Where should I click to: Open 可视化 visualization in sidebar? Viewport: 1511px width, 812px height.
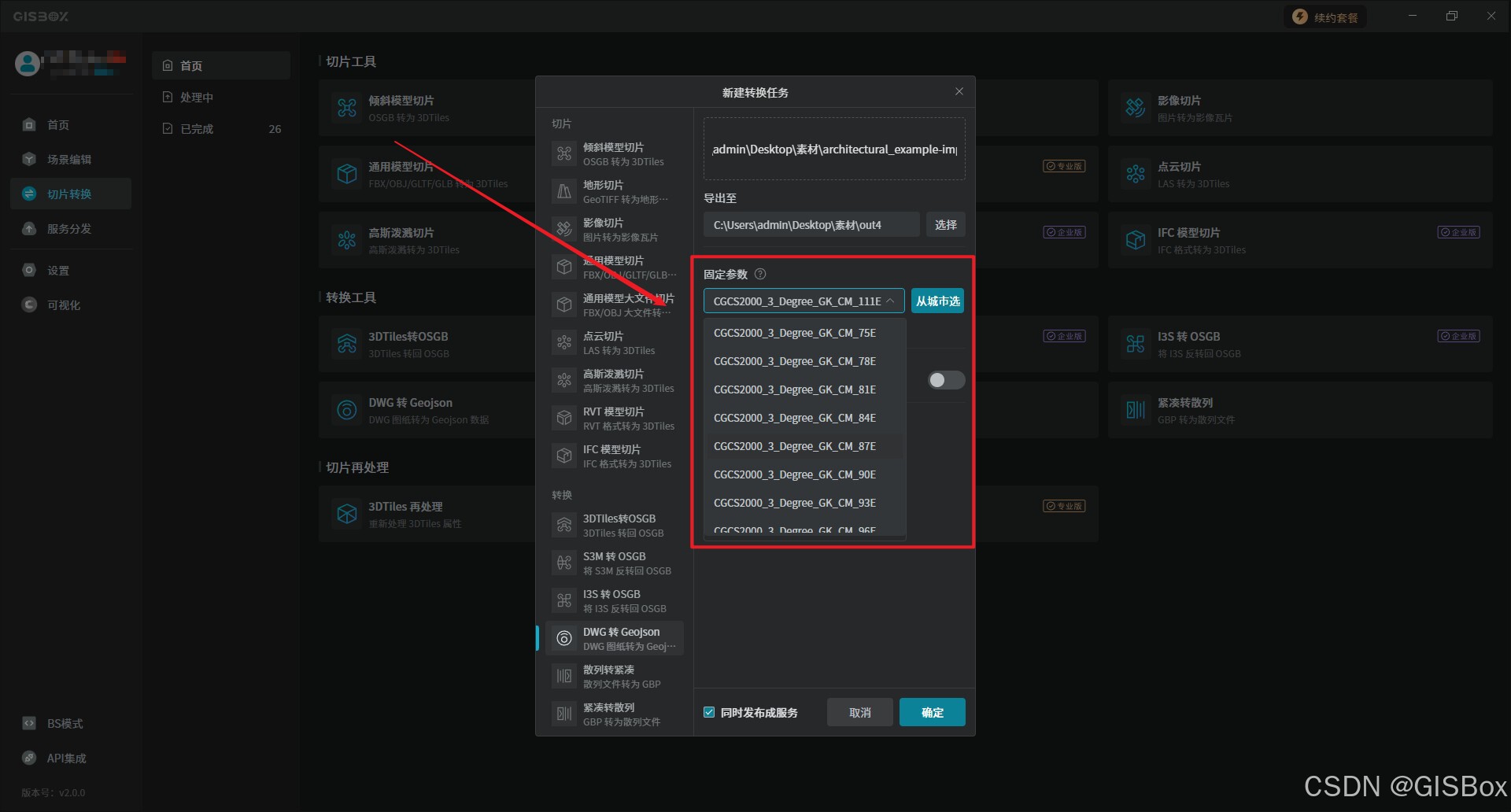pos(71,304)
